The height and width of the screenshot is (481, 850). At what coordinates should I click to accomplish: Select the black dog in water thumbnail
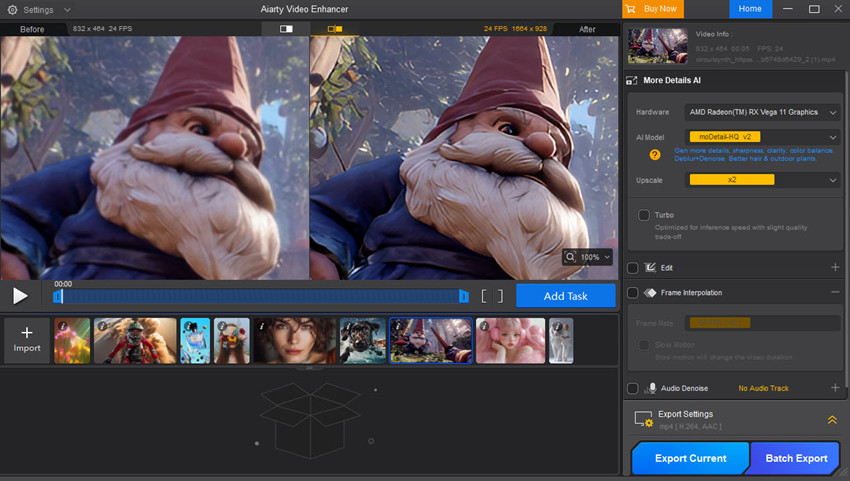pyautogui.click(x=363, y=341)
